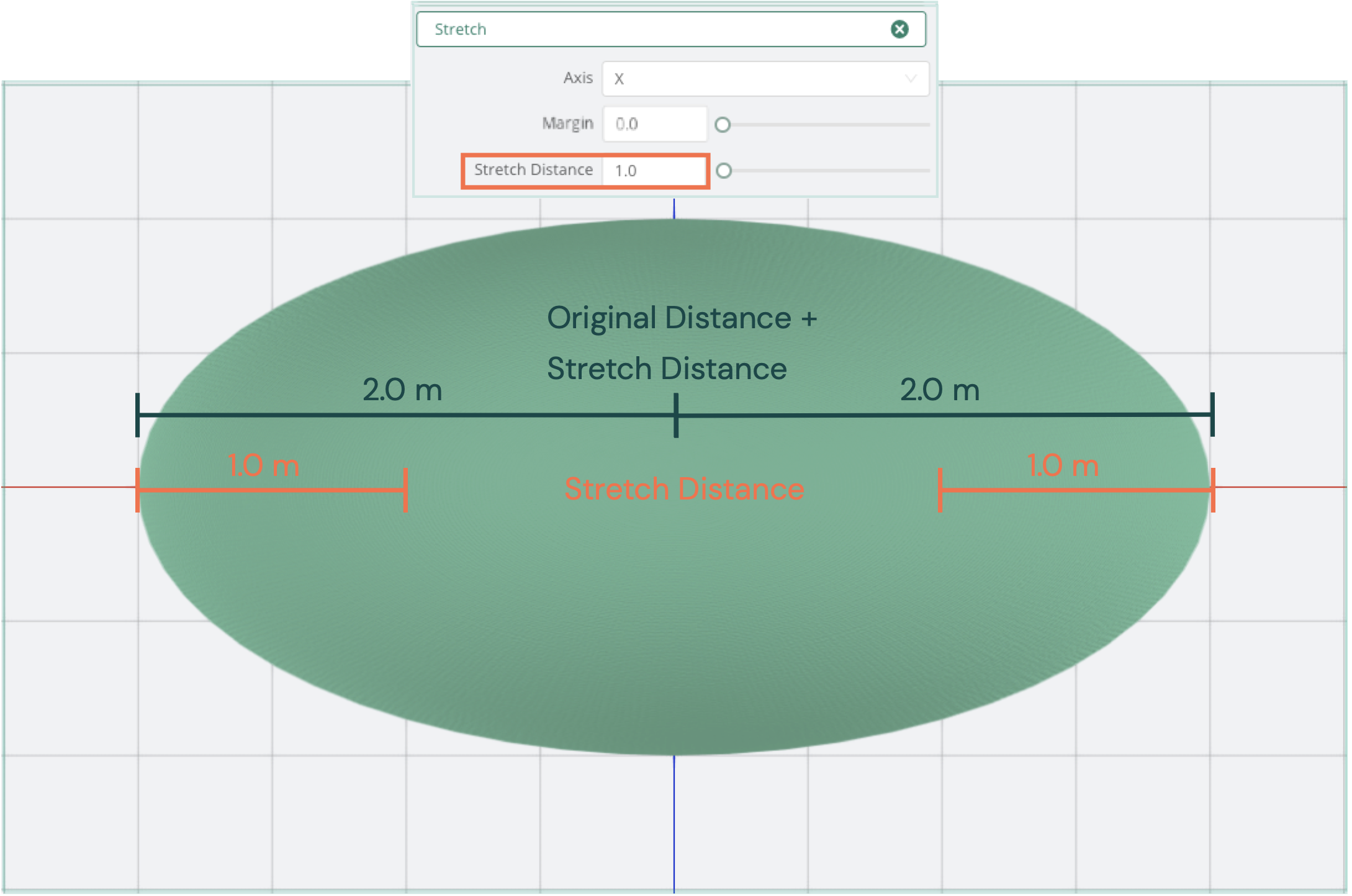This screenshot has height=896, width=1352.
Task: Click the Axis dropdown chevron arrow
Action: tap(910, 79)
